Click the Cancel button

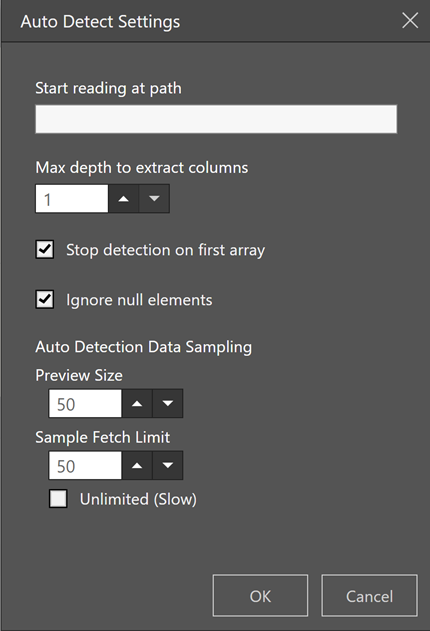point(369,596)
